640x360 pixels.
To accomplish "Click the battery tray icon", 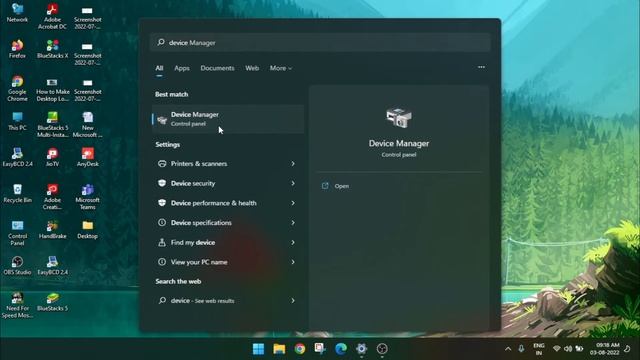I will pyautogui.click(x=579, y=349).
